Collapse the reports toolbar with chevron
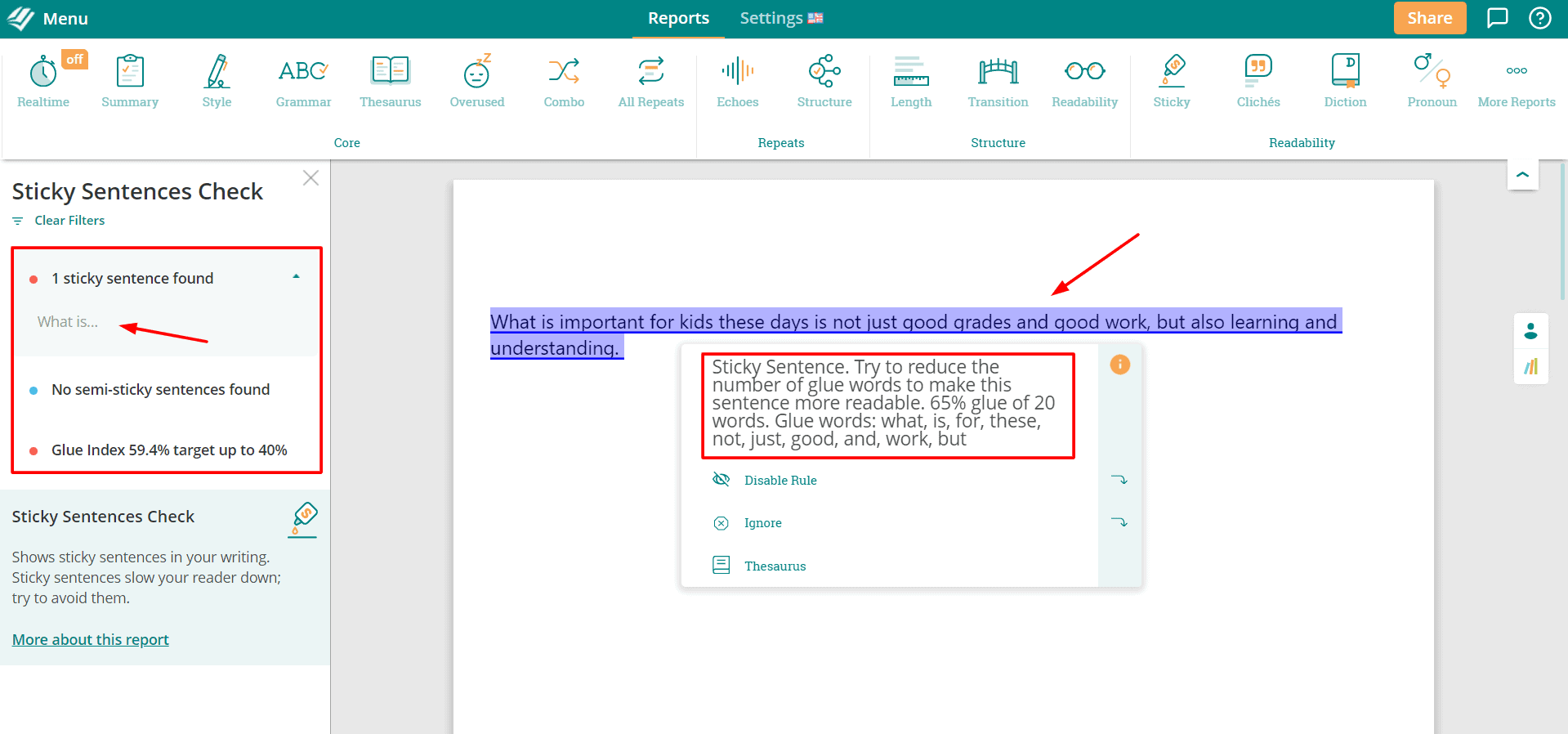The image size is (1568, 734). pyautogui.click(x=1522, y=174)
